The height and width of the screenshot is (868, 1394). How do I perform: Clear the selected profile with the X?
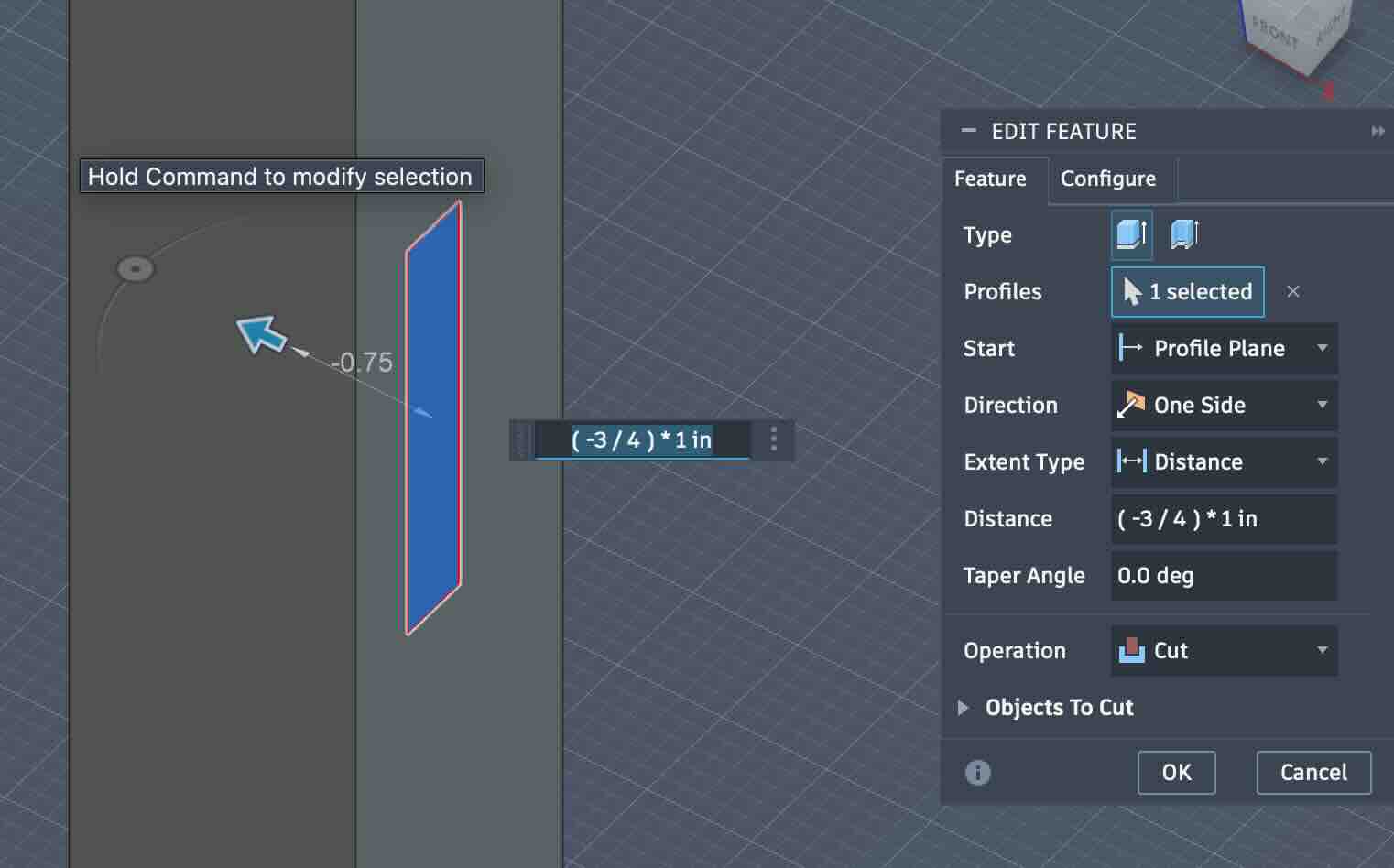[1293, 291]
